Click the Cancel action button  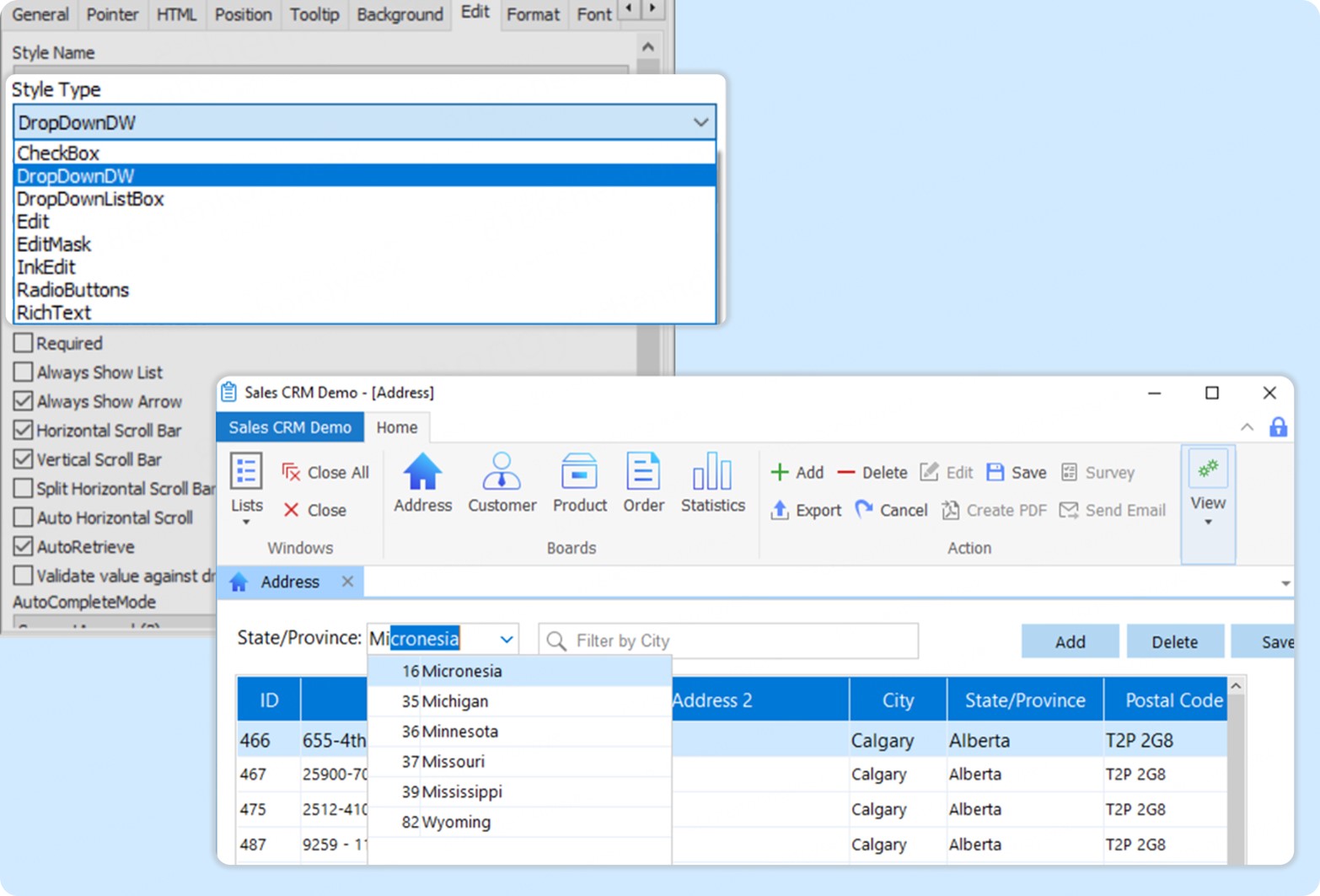point(891,510)
